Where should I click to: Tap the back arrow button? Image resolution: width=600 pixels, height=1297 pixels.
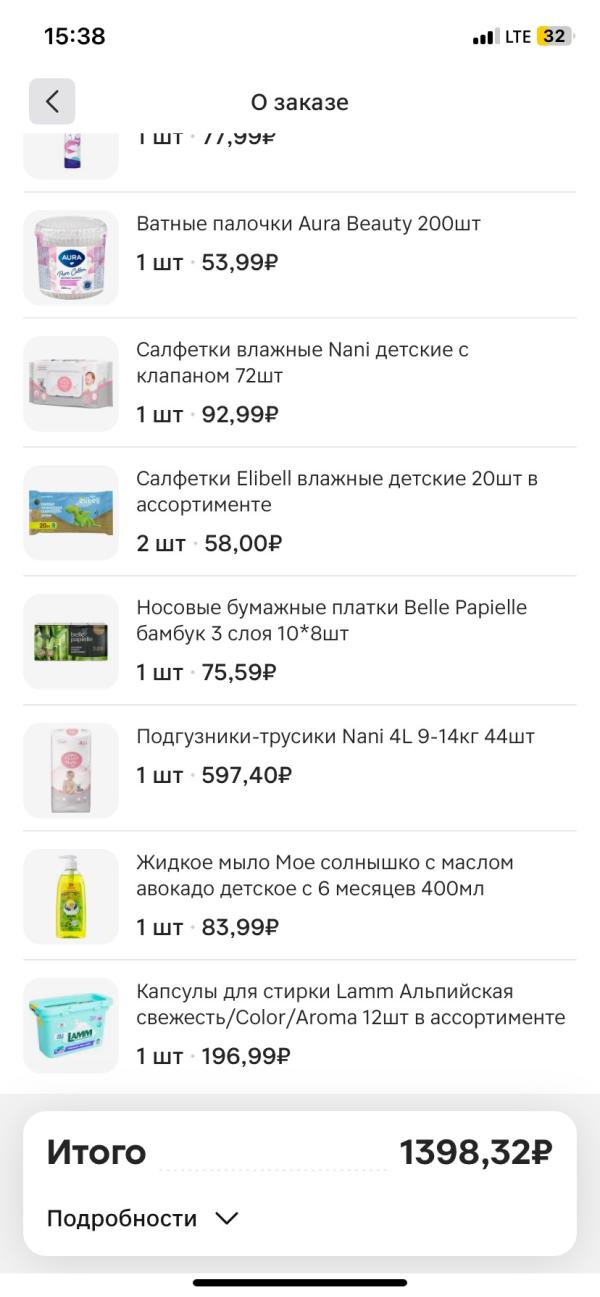tap(52, 101)
